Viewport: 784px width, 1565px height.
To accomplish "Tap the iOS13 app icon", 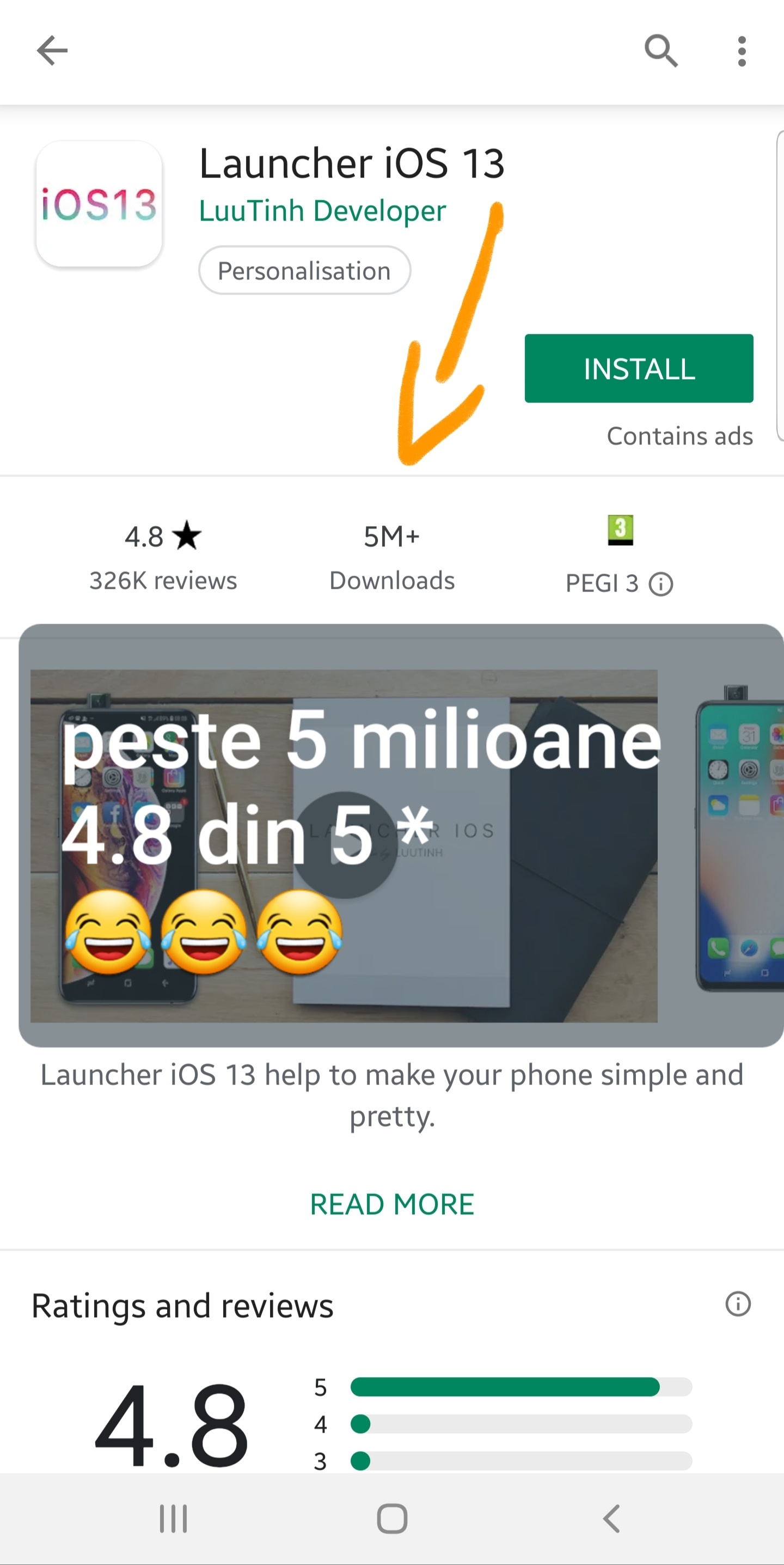I will [x=99, y=204].
